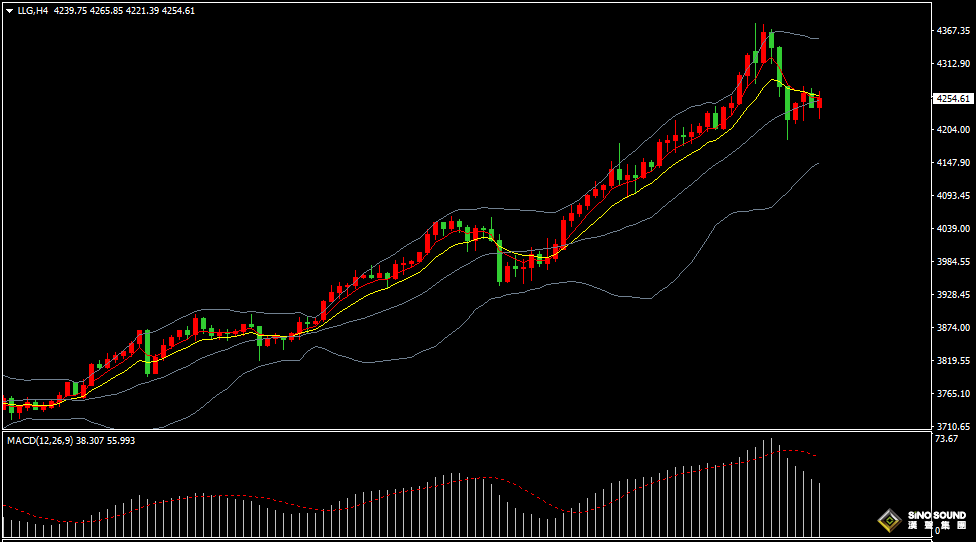This screenshot has height=542, width=976.
Task: Click the upper Bollinger band's right end
Action: pyautogui.click(x=817, y=39)
